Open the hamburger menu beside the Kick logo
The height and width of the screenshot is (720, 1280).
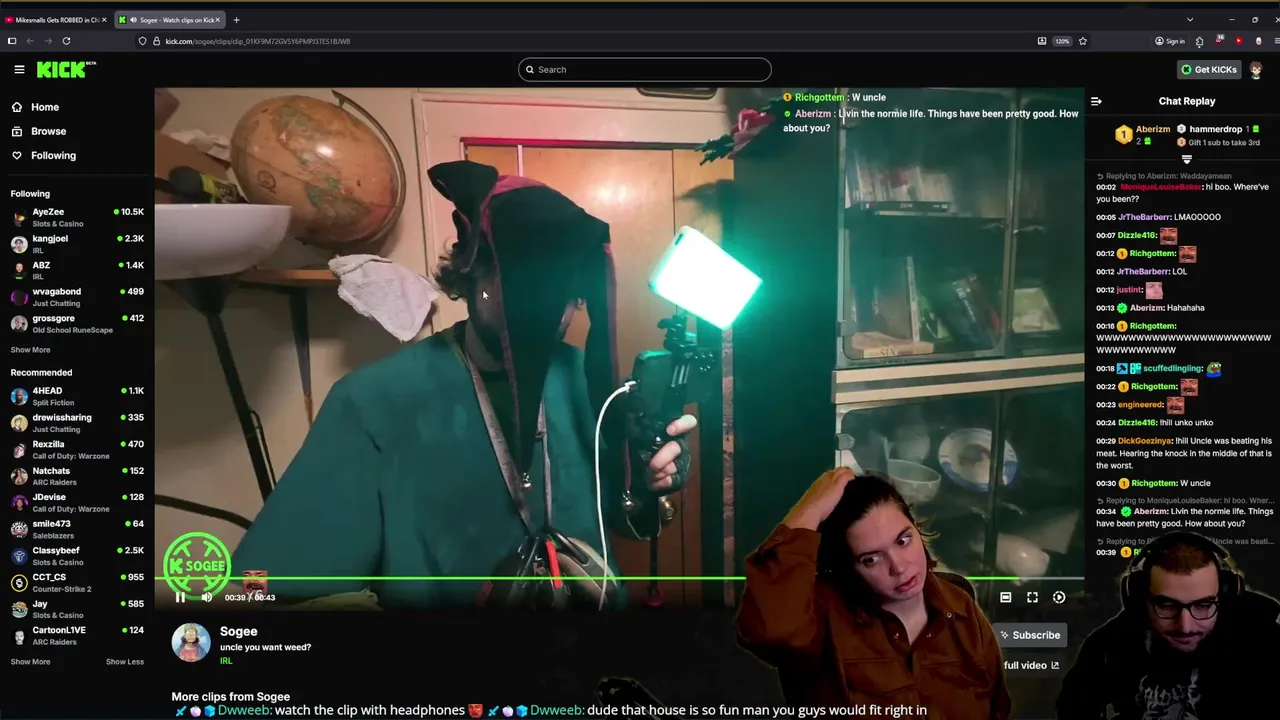pyautogui.click(x=19, y=69)
